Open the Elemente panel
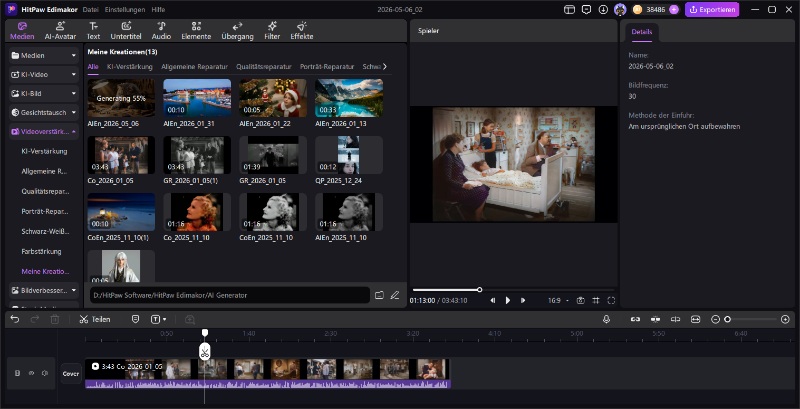 [196, 31]
